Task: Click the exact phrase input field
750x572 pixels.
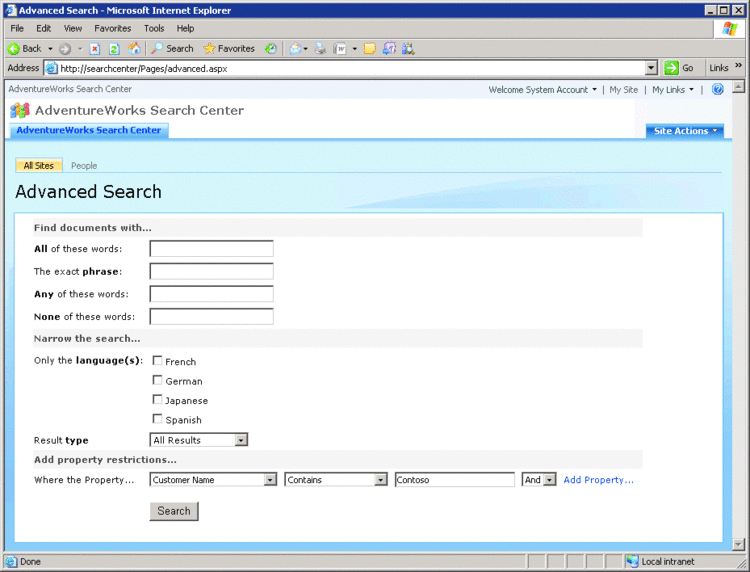Action: [x=211, y=271]
